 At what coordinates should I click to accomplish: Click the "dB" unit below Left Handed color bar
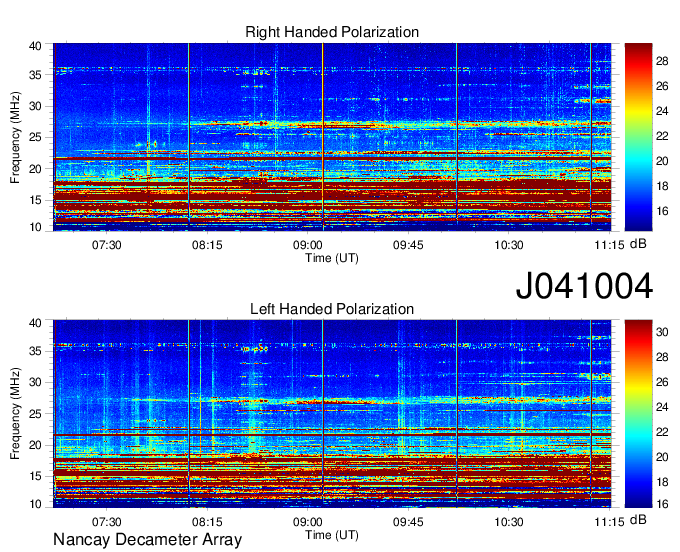638,519
